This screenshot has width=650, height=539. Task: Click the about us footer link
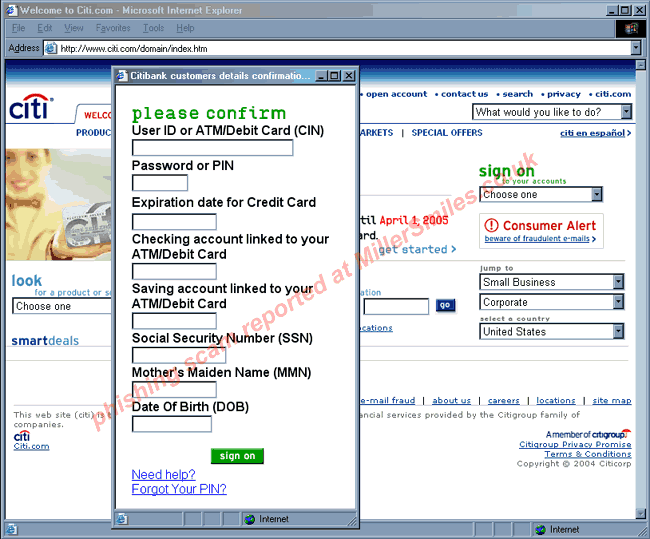pyautogui.click(x=451, y=401)
